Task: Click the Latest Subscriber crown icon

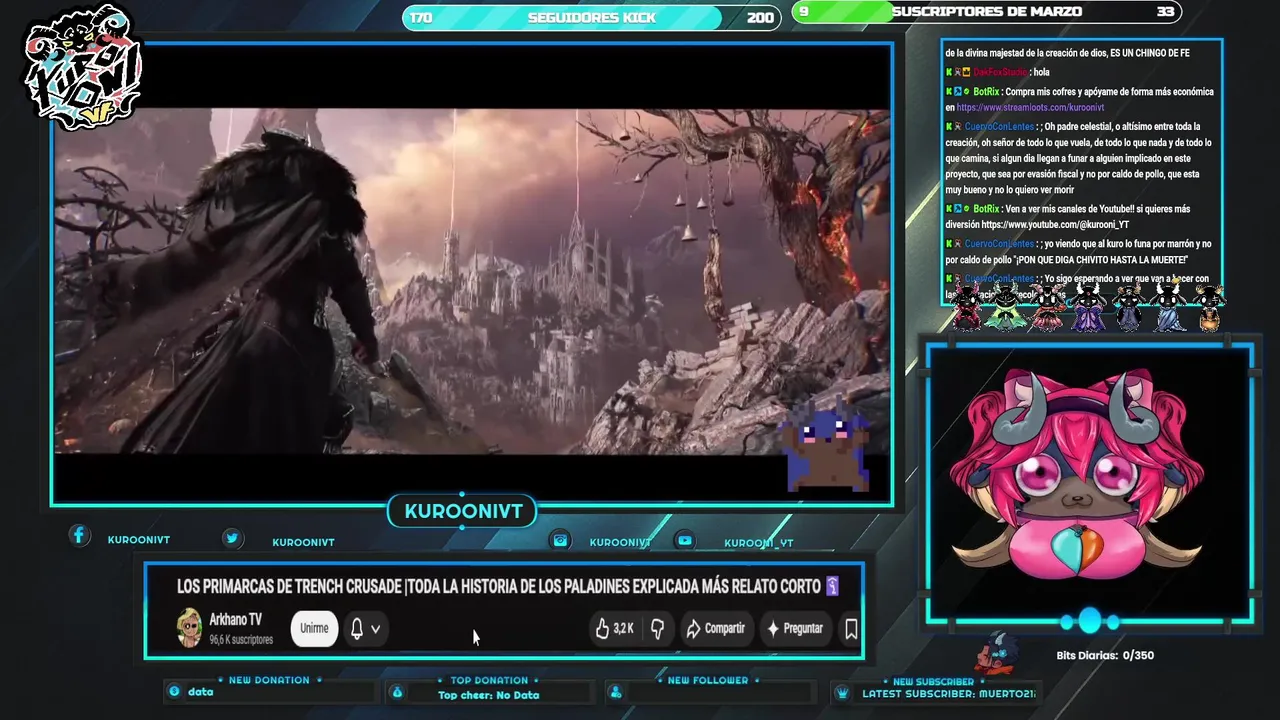Action: [842, 693]
